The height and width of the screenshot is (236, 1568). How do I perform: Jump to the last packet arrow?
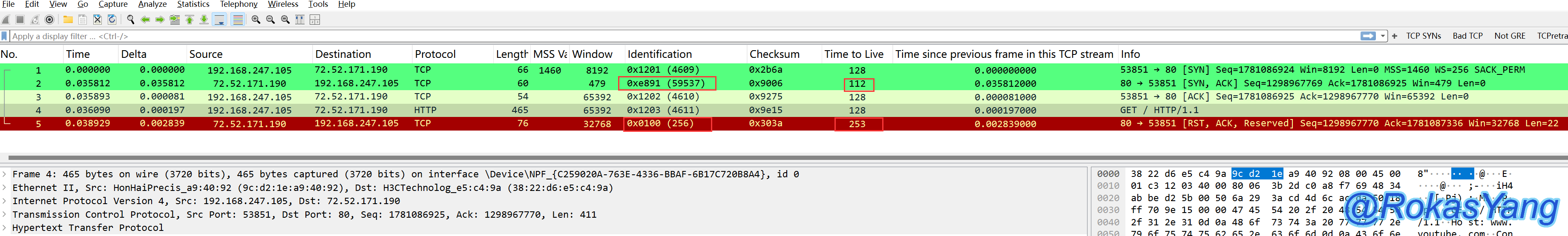[x=204, y=20]
